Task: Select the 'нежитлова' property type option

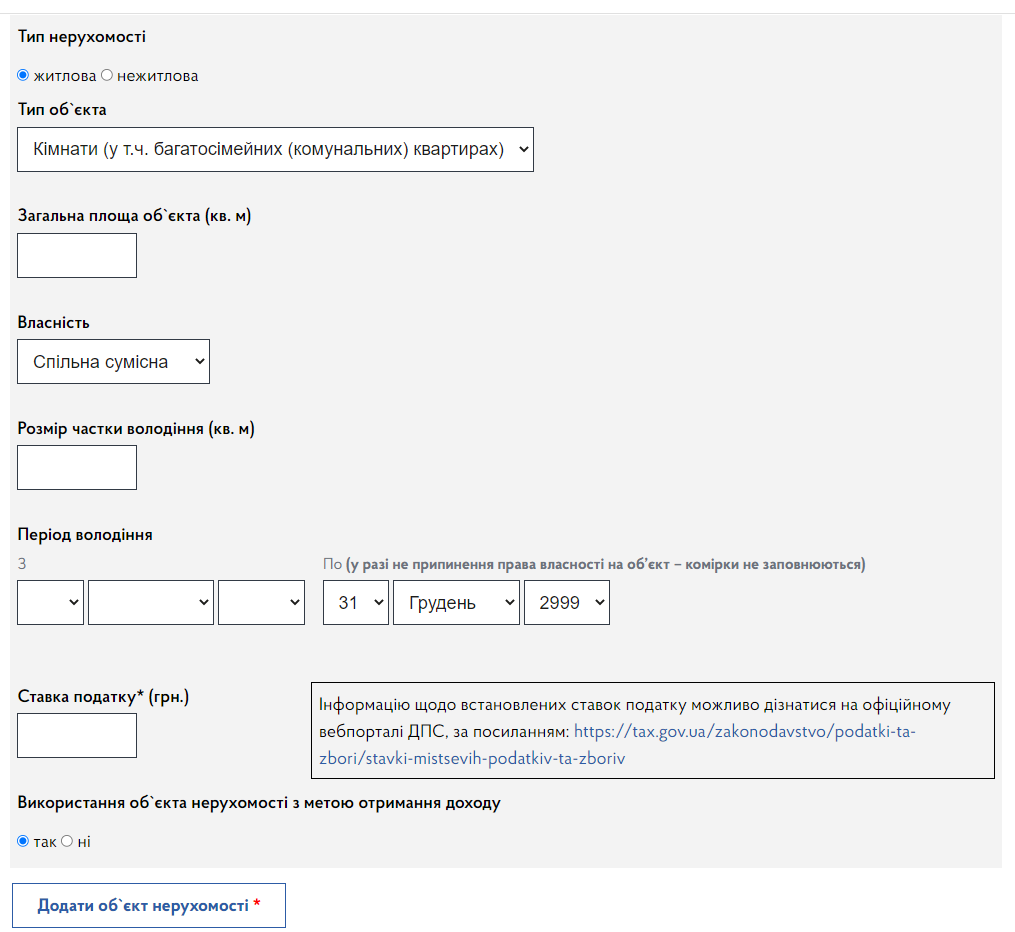Action: tap(107, 75)
